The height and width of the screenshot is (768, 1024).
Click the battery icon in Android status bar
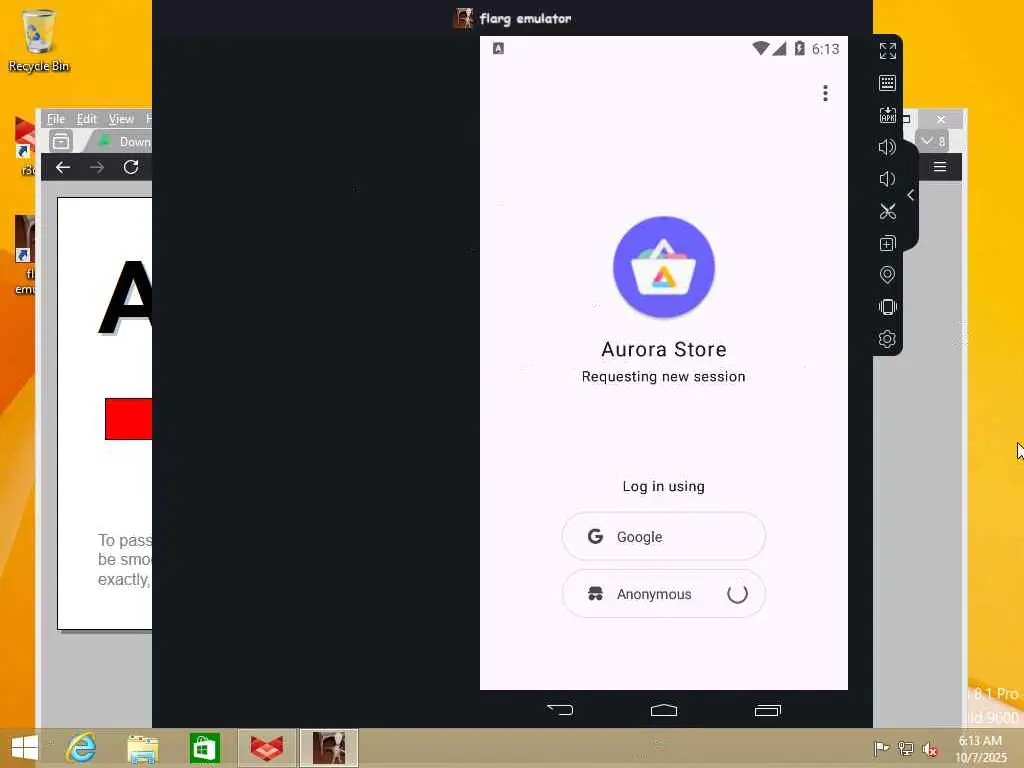799,48
